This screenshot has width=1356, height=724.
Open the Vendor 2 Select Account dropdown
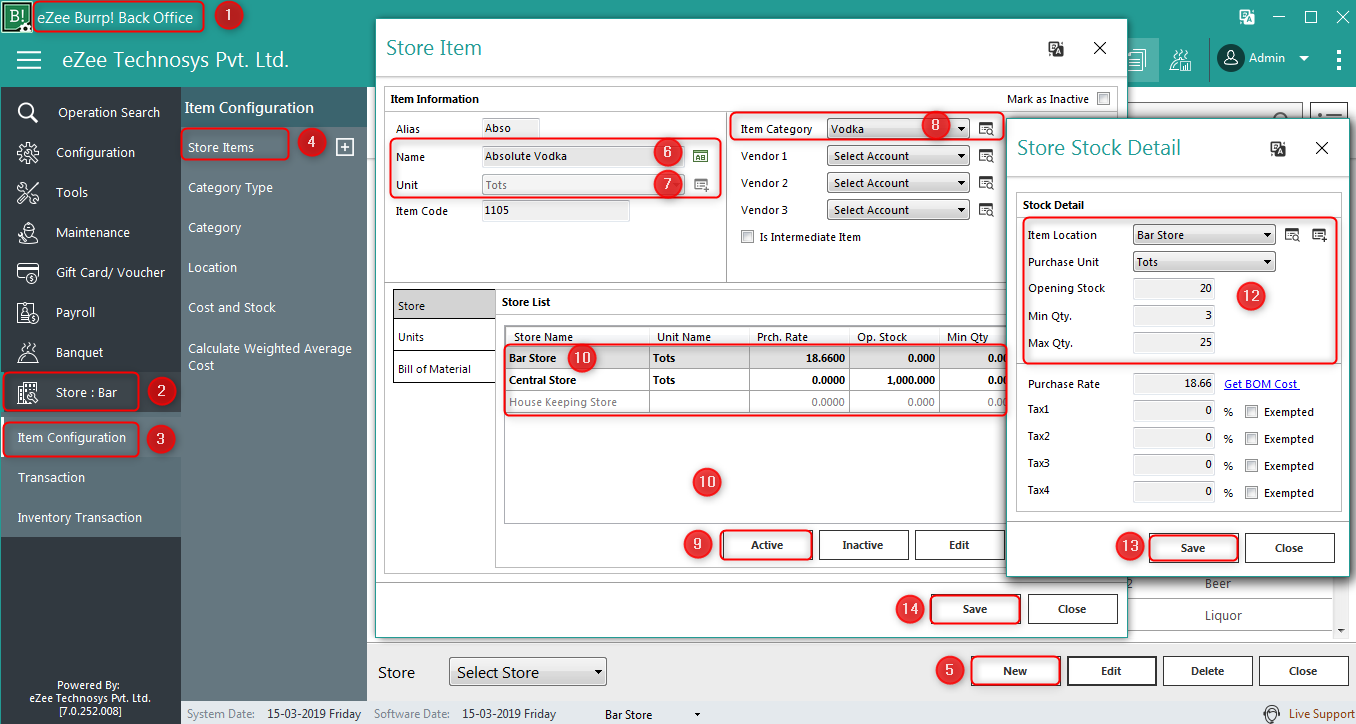tap(898, 183)
